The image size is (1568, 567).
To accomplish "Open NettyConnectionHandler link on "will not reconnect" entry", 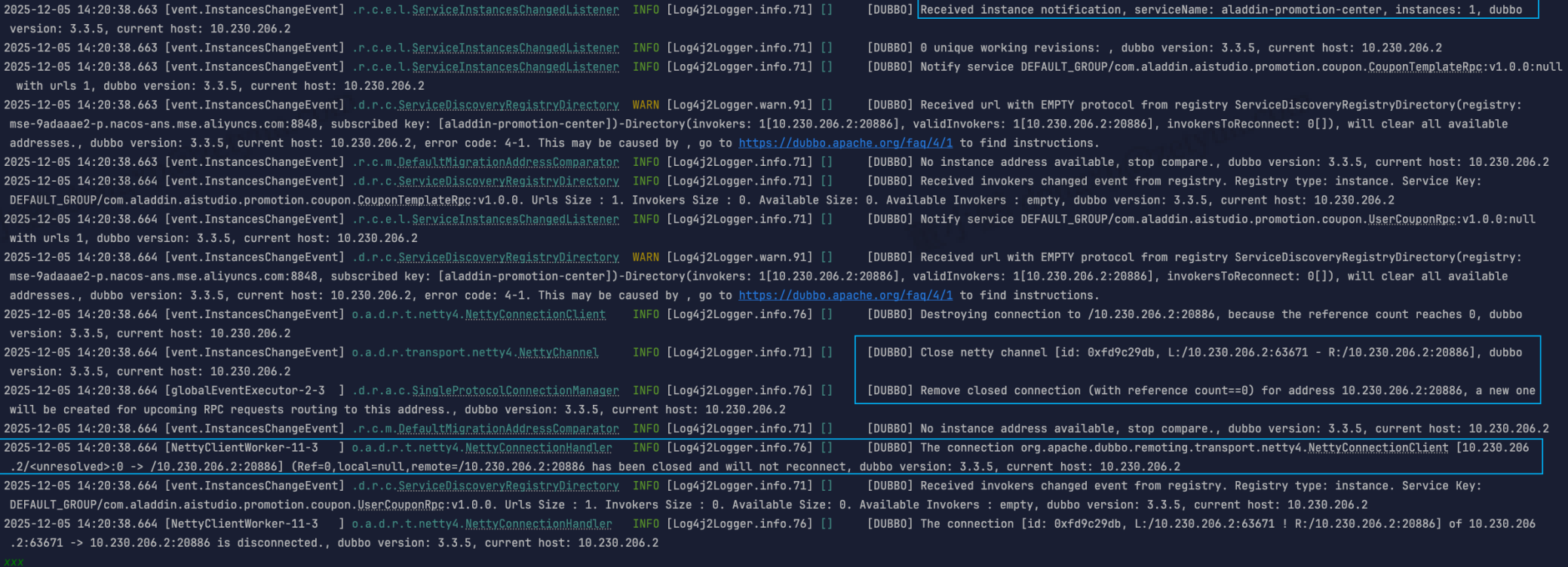I will click(x=539, y=447).
